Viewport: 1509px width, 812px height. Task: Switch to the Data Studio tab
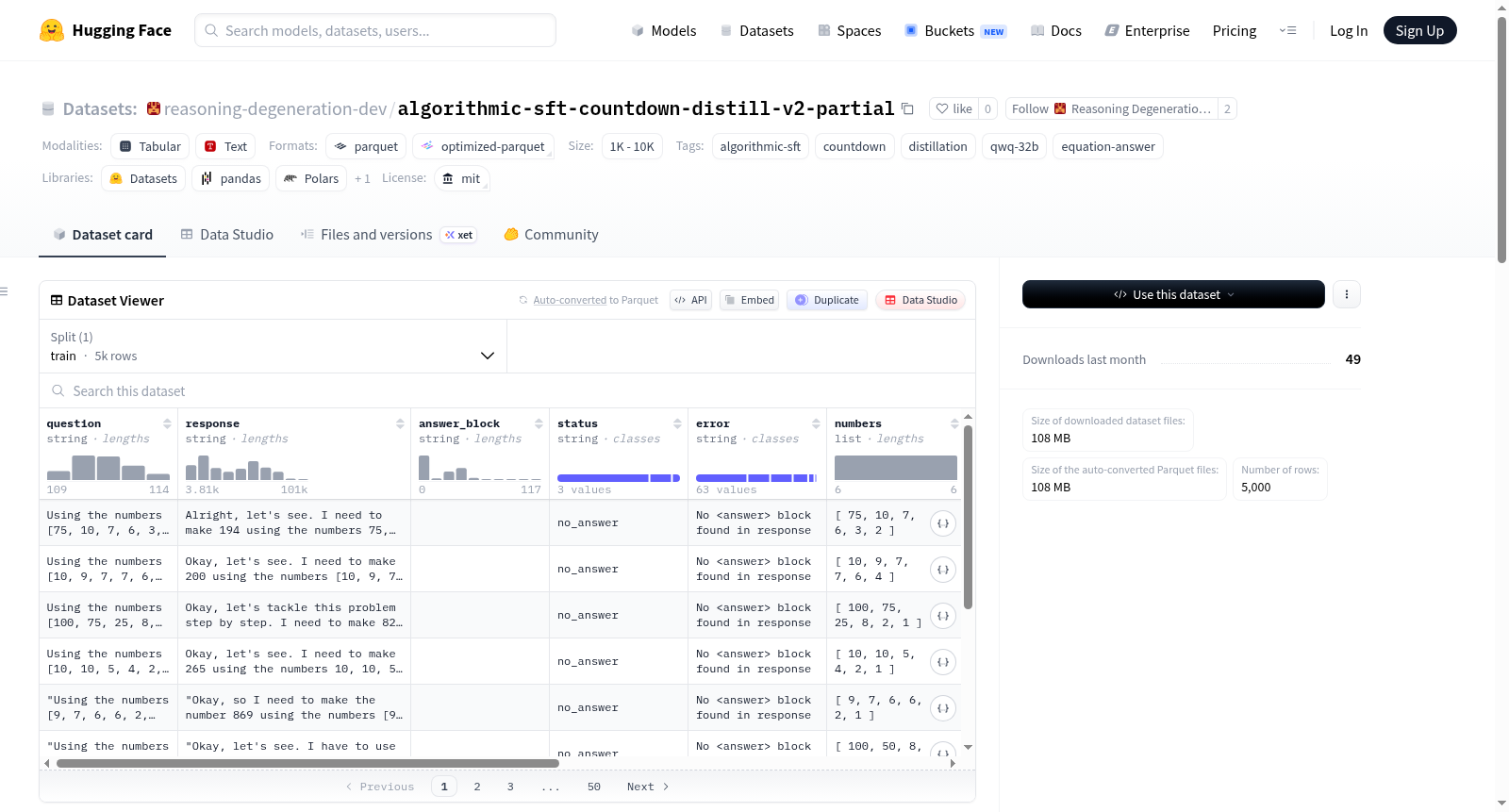(x=227, y=235)
